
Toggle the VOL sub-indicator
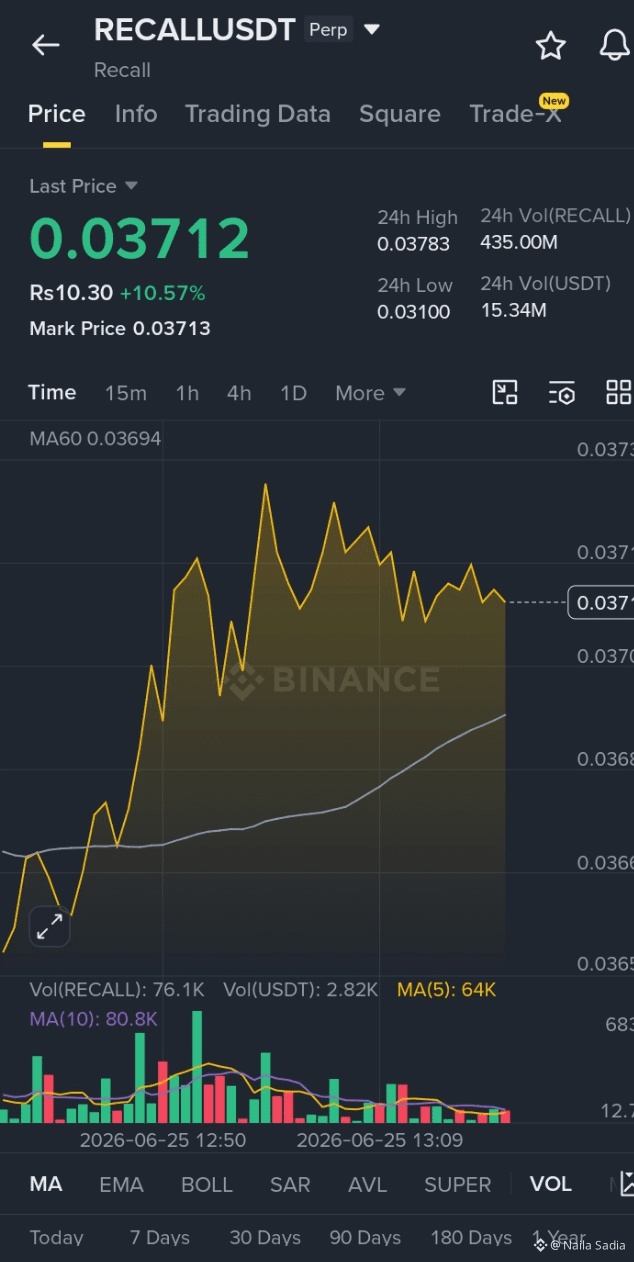(551, 1185)
